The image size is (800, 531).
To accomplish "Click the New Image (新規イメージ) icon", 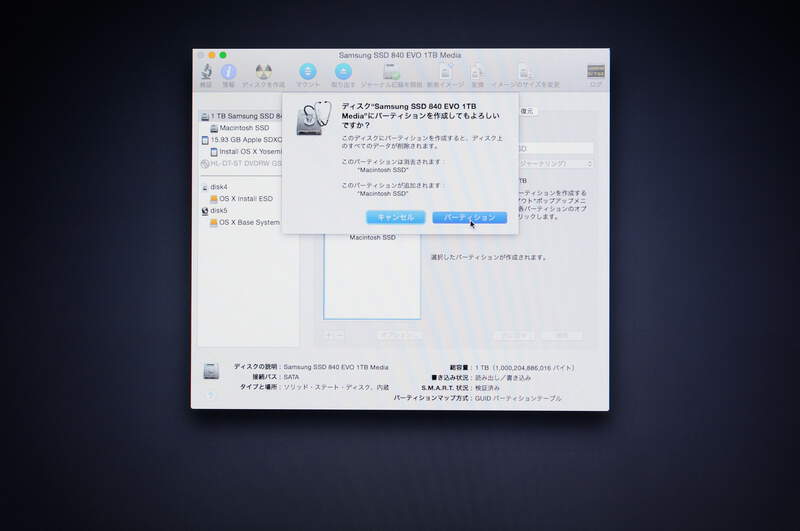I will click(x=445, y=72).
